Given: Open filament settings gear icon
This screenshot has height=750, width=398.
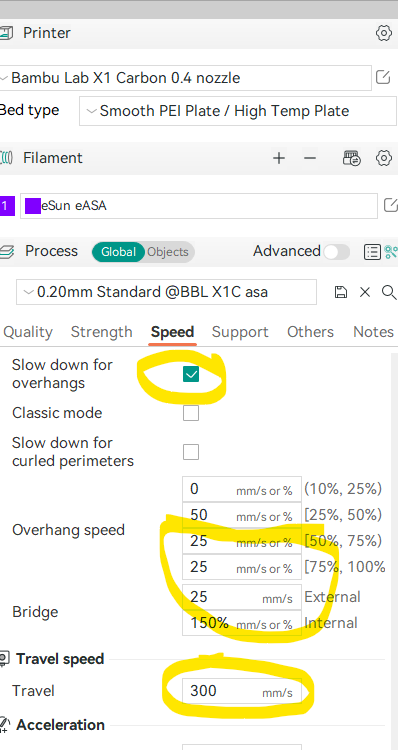Looking at the screenshot, I should point(384,158).
